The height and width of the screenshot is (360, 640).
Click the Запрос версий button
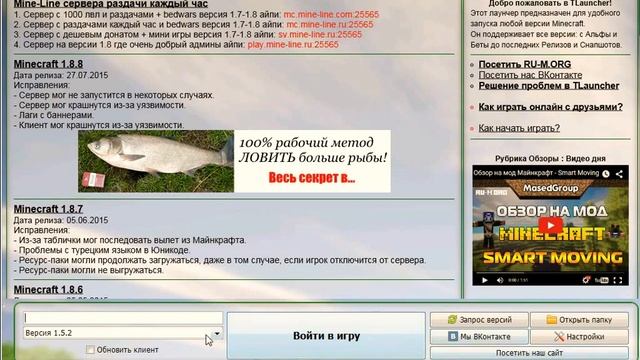coord(479,320)
